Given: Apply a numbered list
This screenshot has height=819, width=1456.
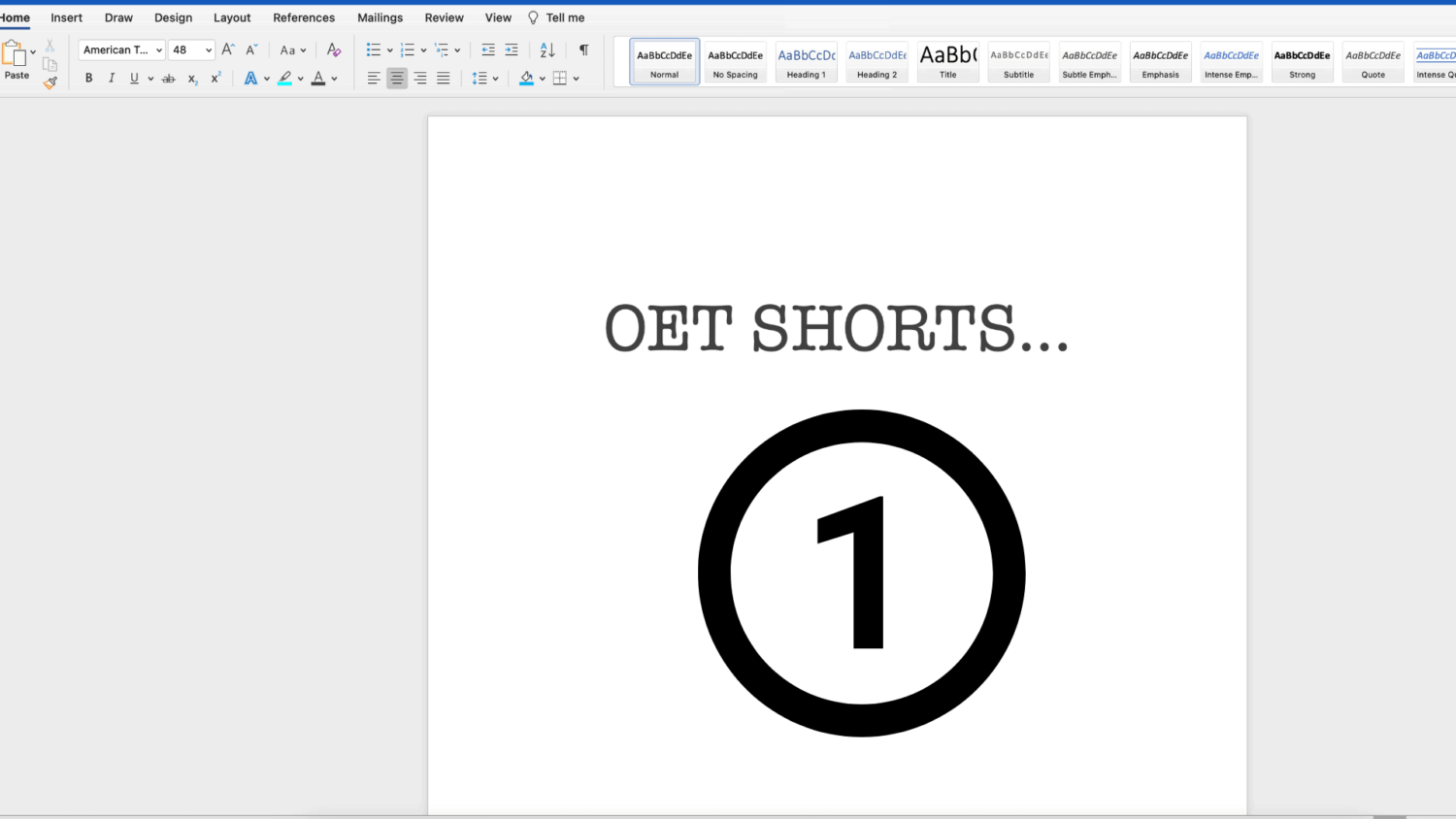Looking at the screenshot, I should click(x=408, y=49).
